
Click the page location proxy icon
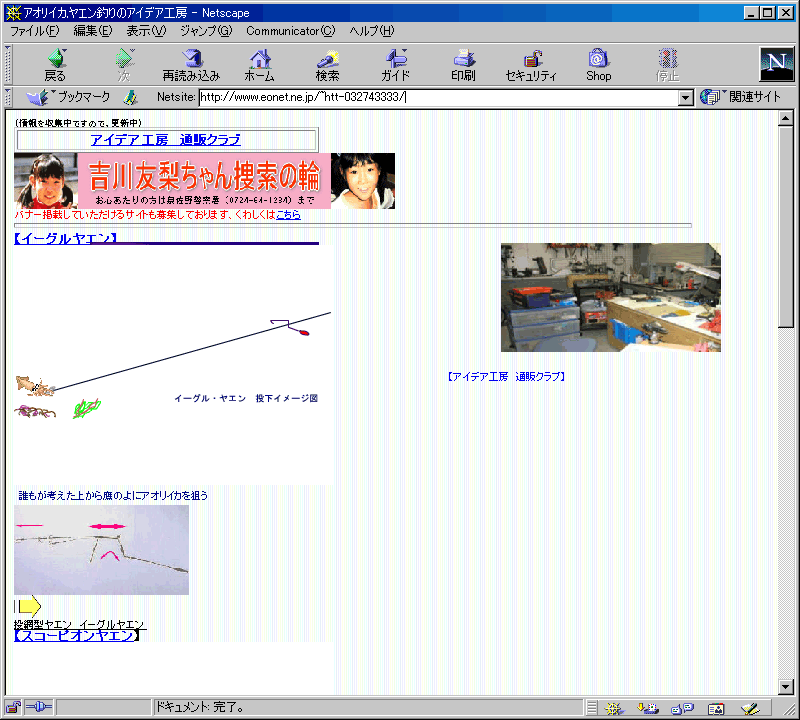click(131, 97)
